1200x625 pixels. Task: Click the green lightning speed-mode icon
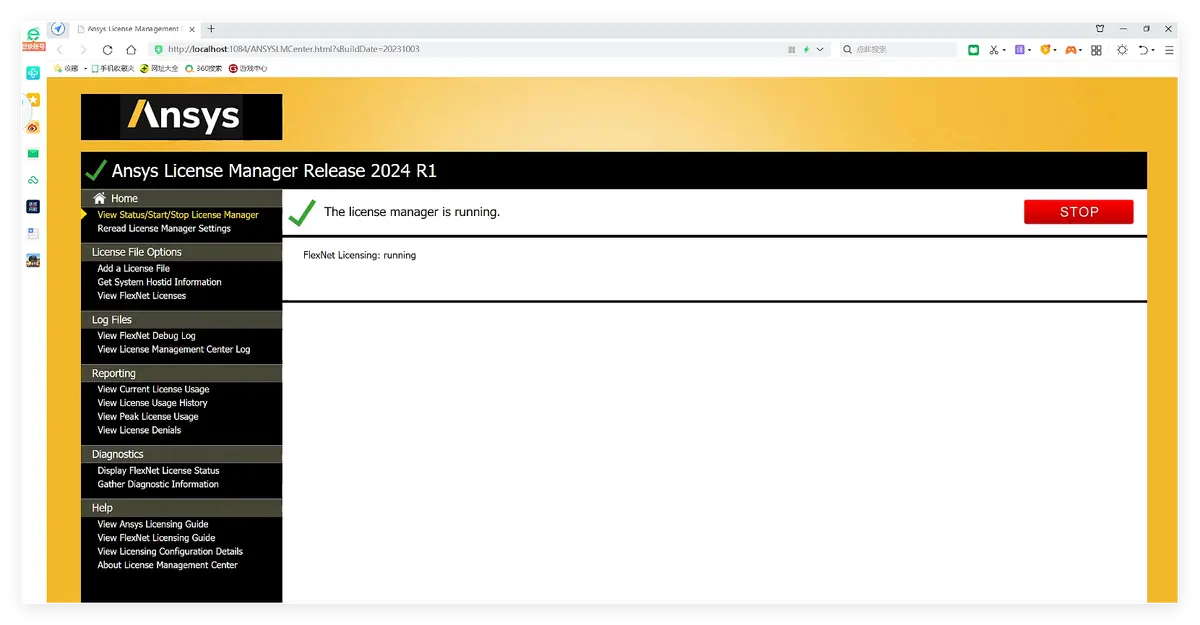point(806,49)
